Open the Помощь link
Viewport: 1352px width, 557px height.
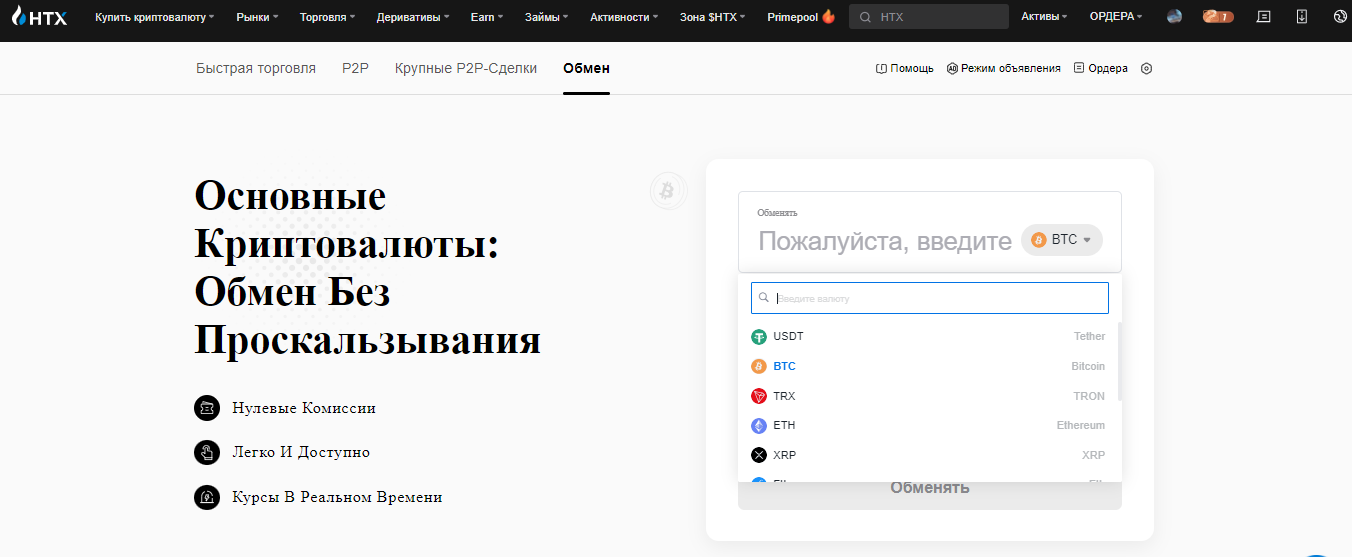905,68
